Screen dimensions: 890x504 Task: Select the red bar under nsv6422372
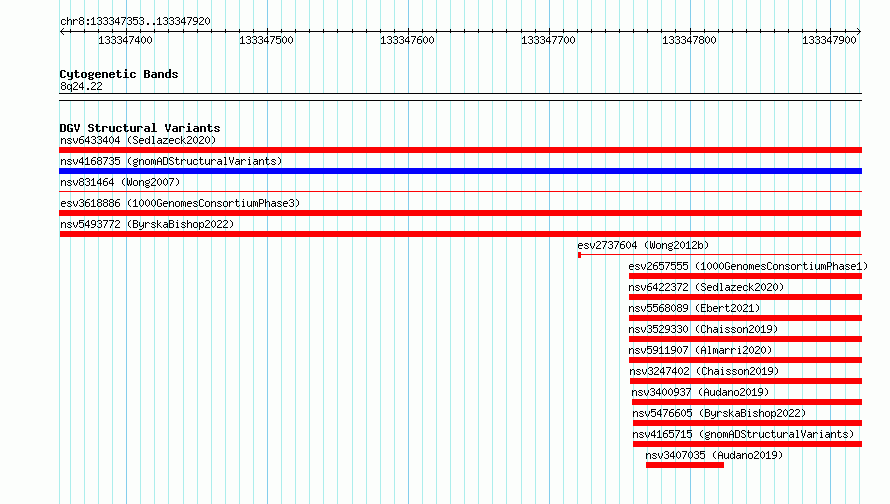pyautogui.click(x=745, y=297)
